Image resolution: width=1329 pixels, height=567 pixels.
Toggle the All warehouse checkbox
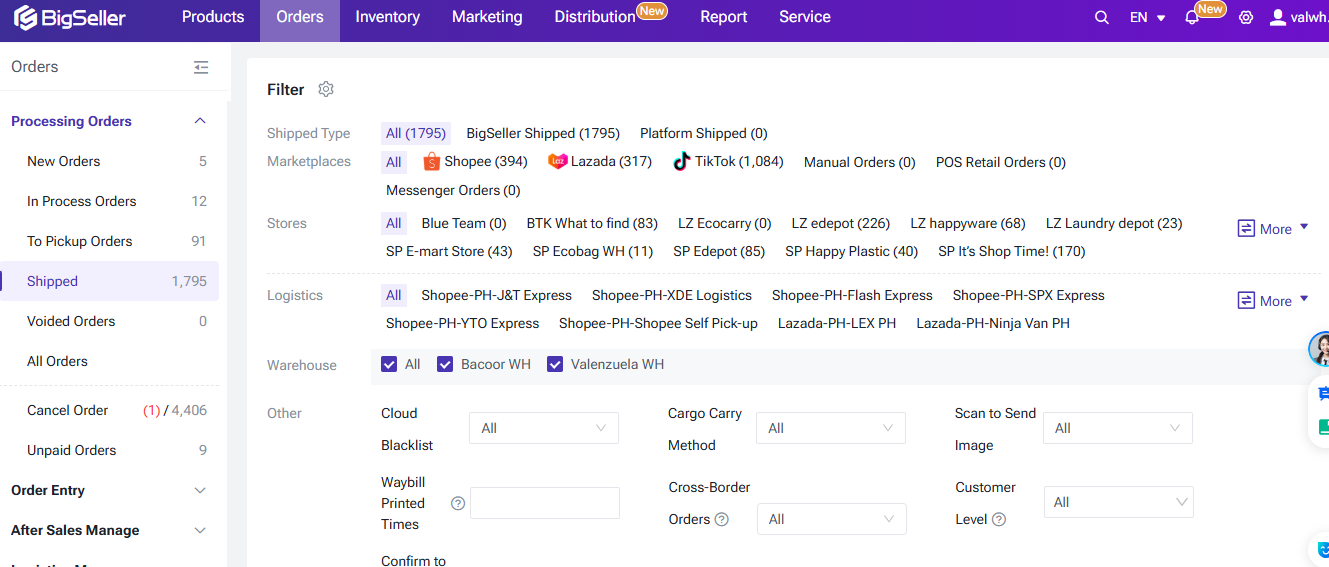(389, 364)
